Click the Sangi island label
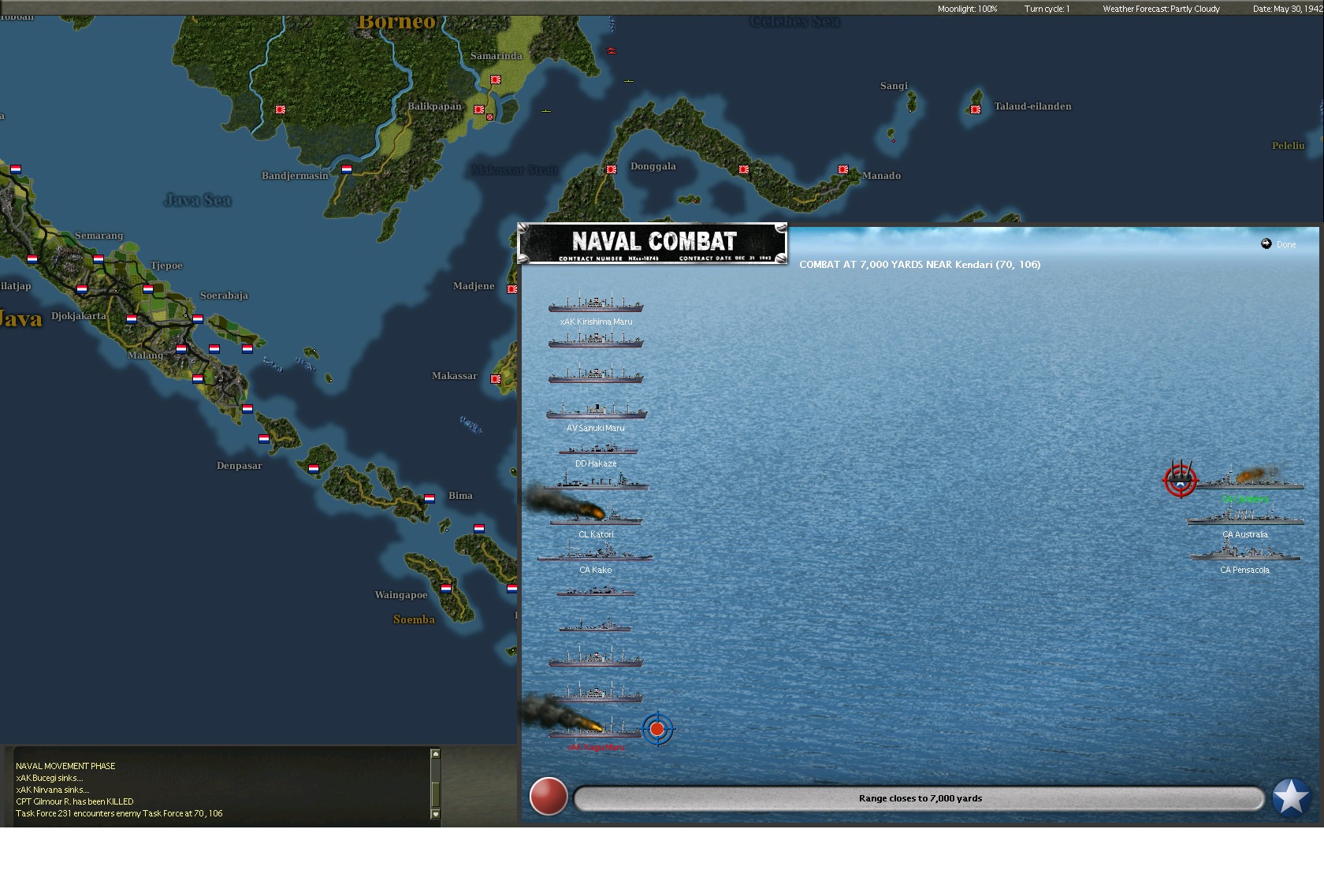 [x=894, y=86]
